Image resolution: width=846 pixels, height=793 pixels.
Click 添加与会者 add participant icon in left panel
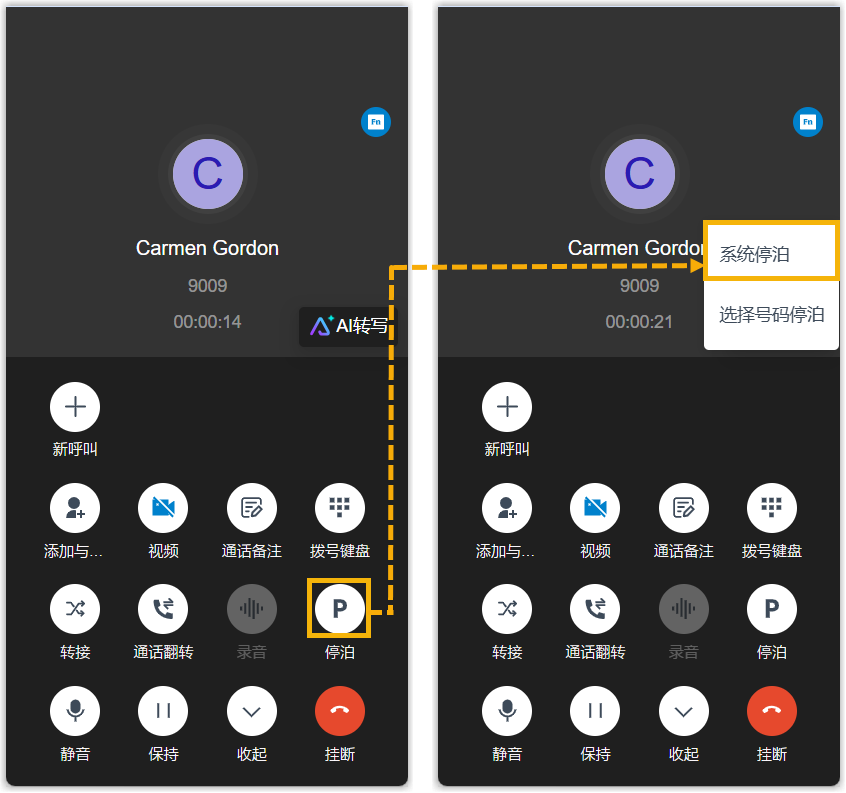click(x=75, y=508)
